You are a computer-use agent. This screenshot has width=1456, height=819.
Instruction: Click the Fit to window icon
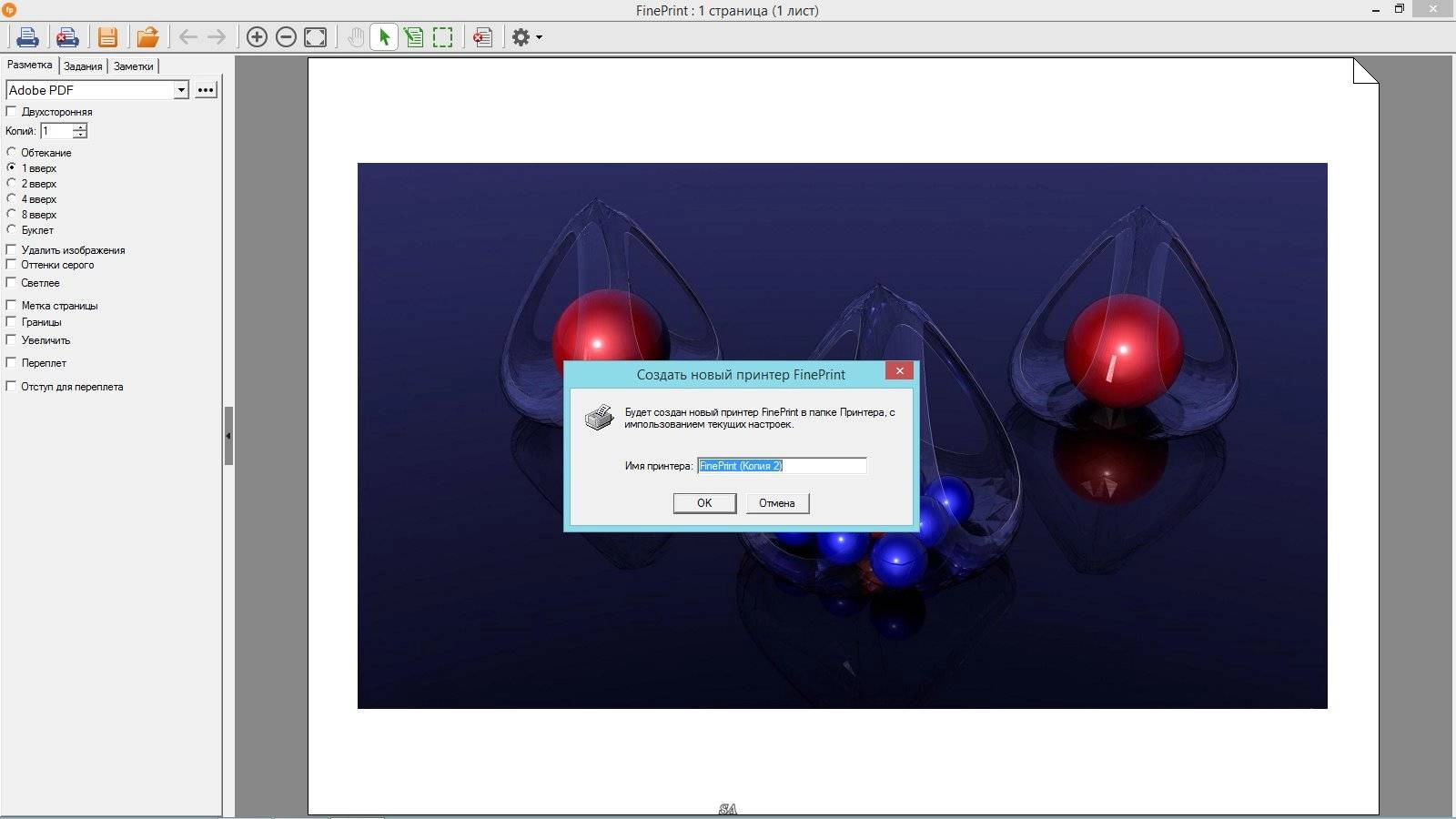(315, 37)
